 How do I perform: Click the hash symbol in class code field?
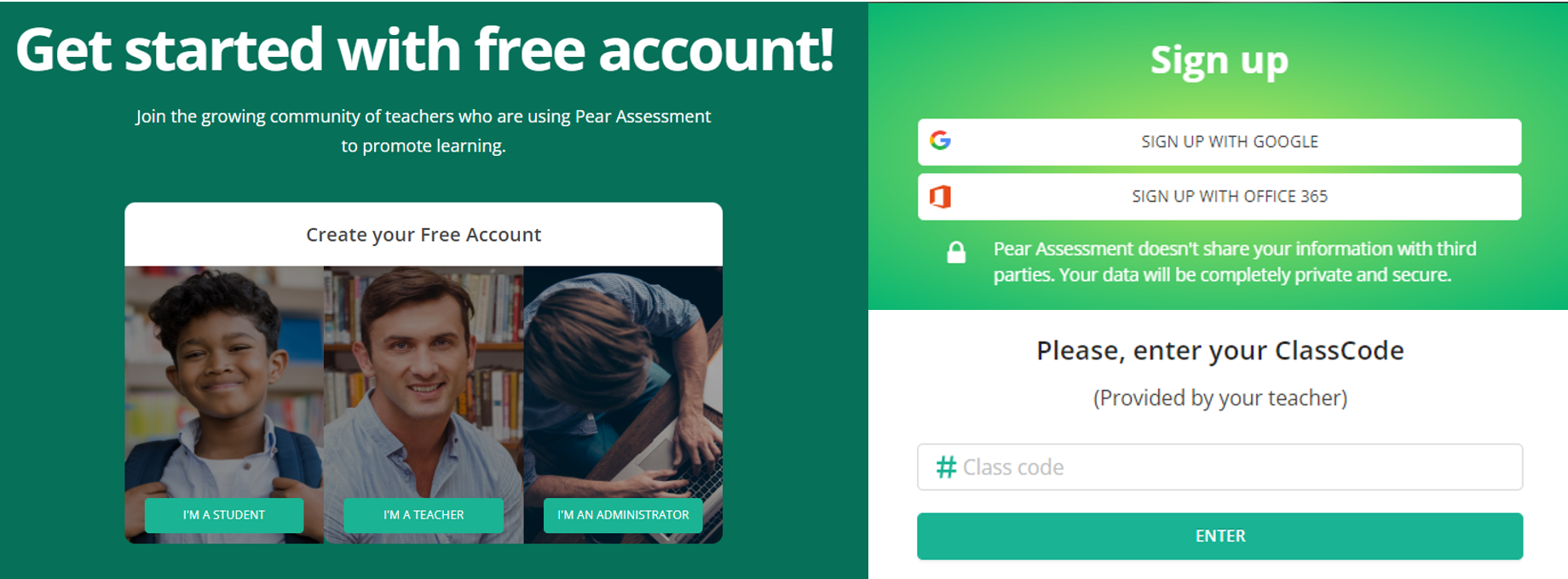946,467
